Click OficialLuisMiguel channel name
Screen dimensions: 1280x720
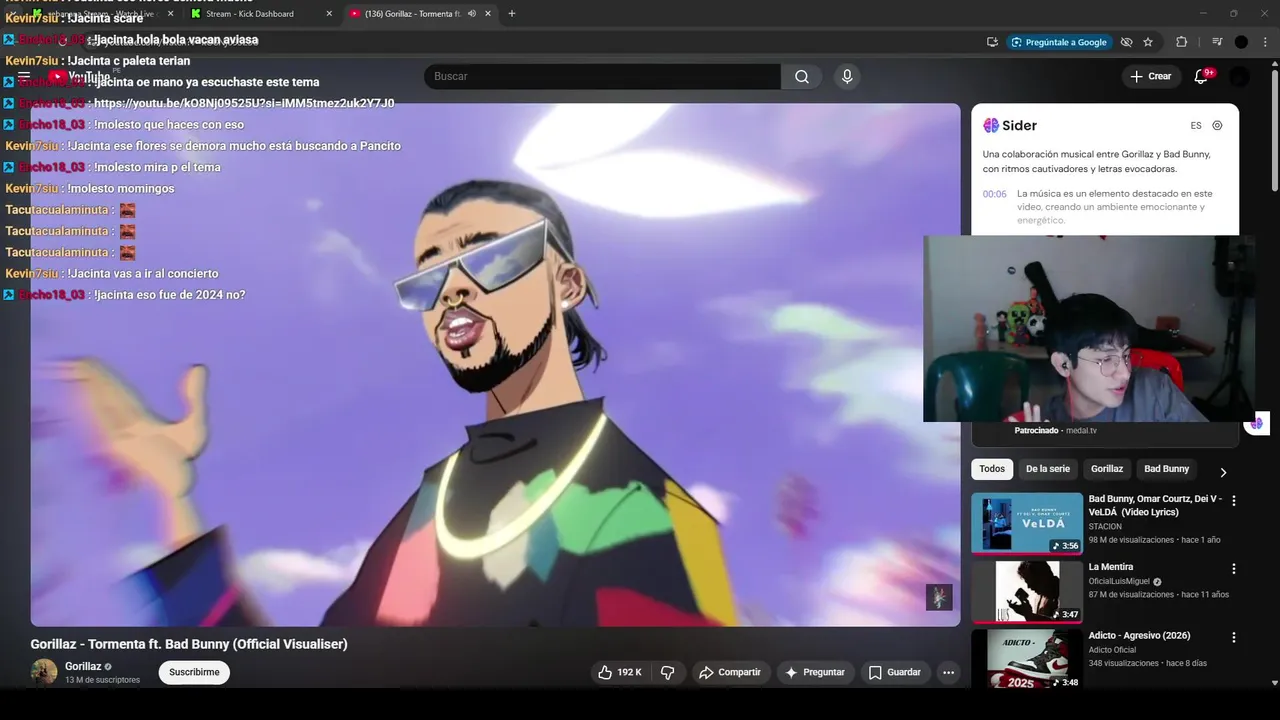coord(1119,581)
